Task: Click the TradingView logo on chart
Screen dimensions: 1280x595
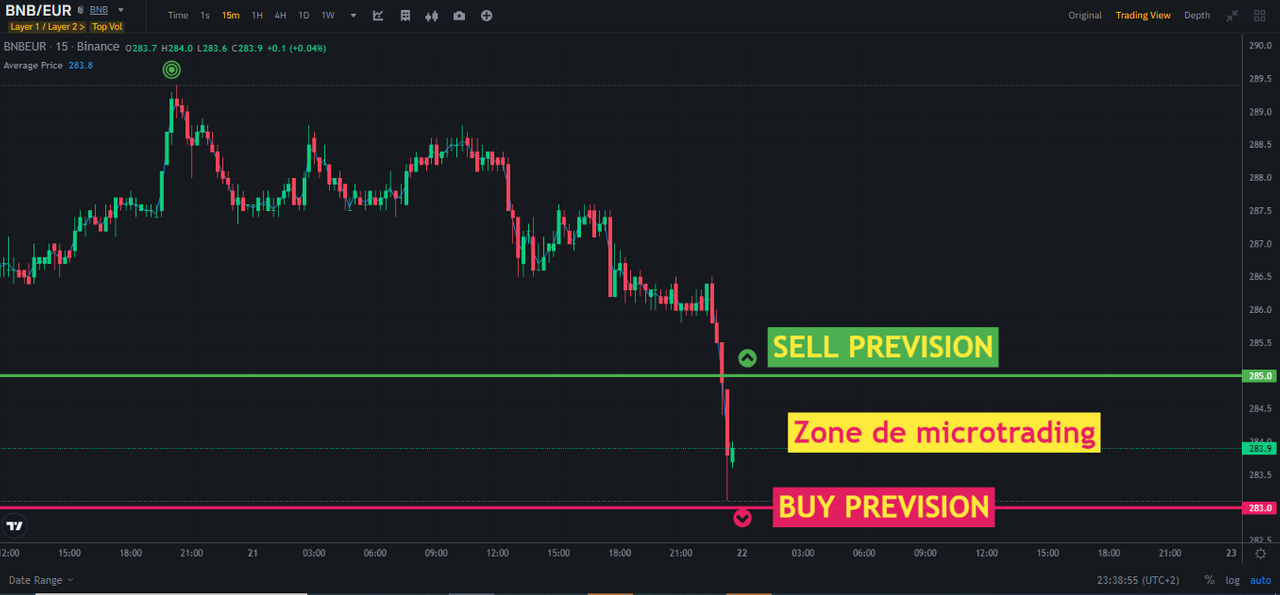Action: tap(15, 526)
